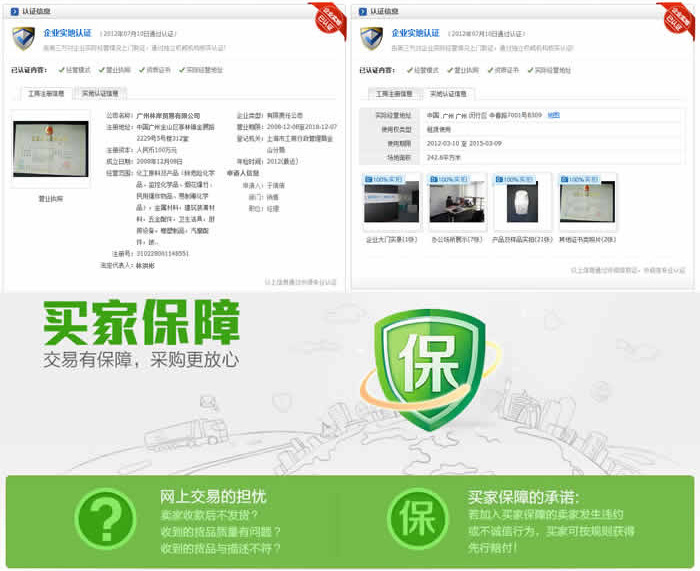Click the 收到的货品质量有问题 question line

pos(220,532)
